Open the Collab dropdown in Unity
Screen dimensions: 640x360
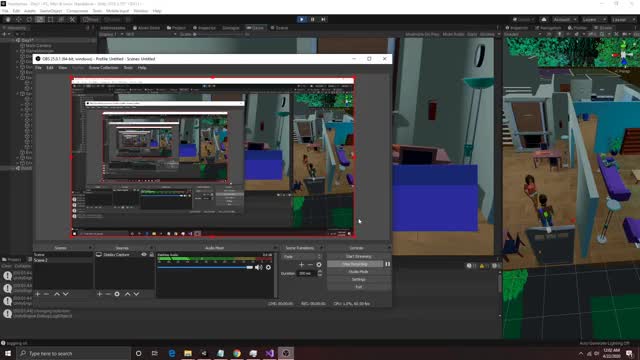point(524,20)
